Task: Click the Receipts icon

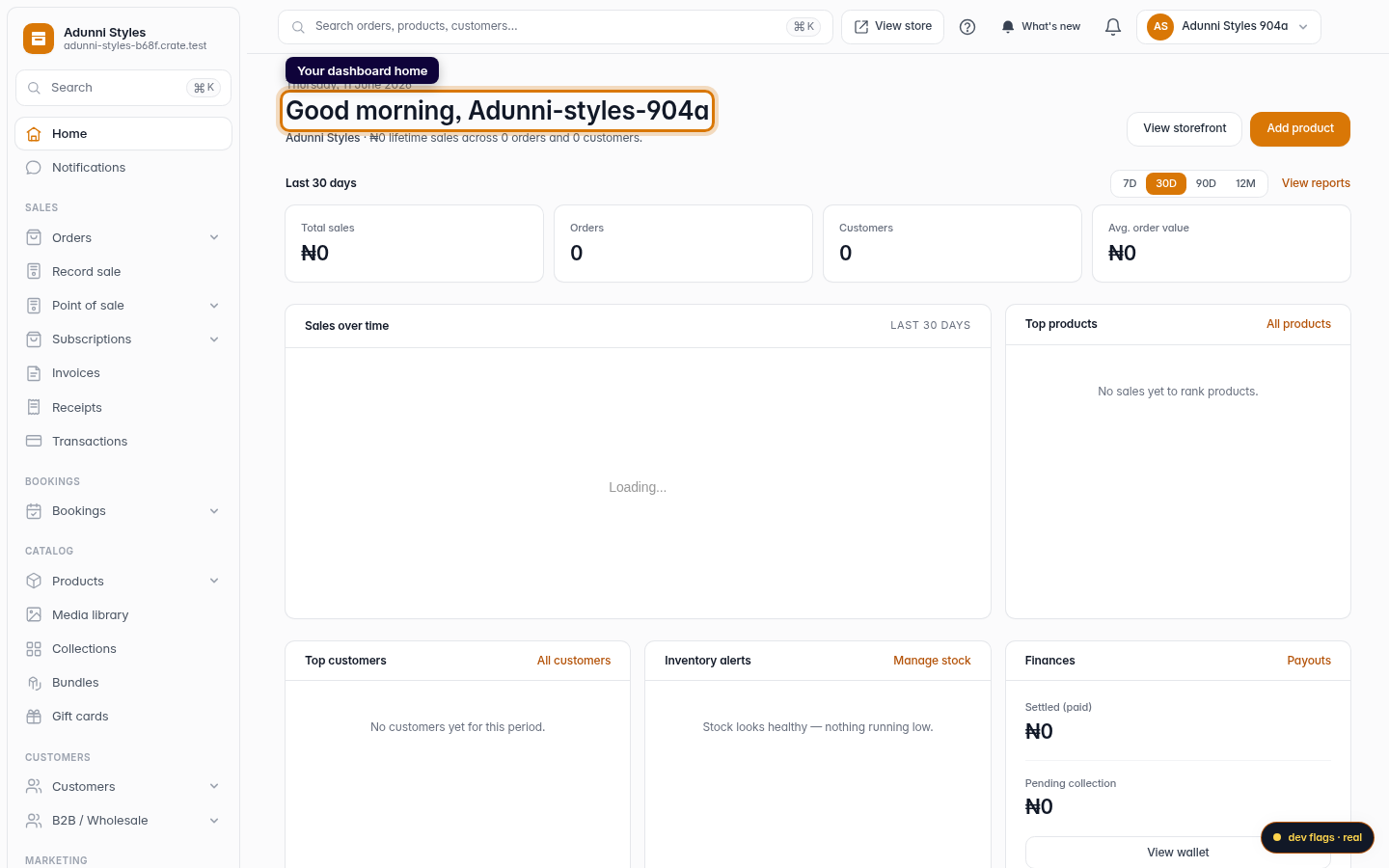Action: pyautogui.click(x=34, y=407)
